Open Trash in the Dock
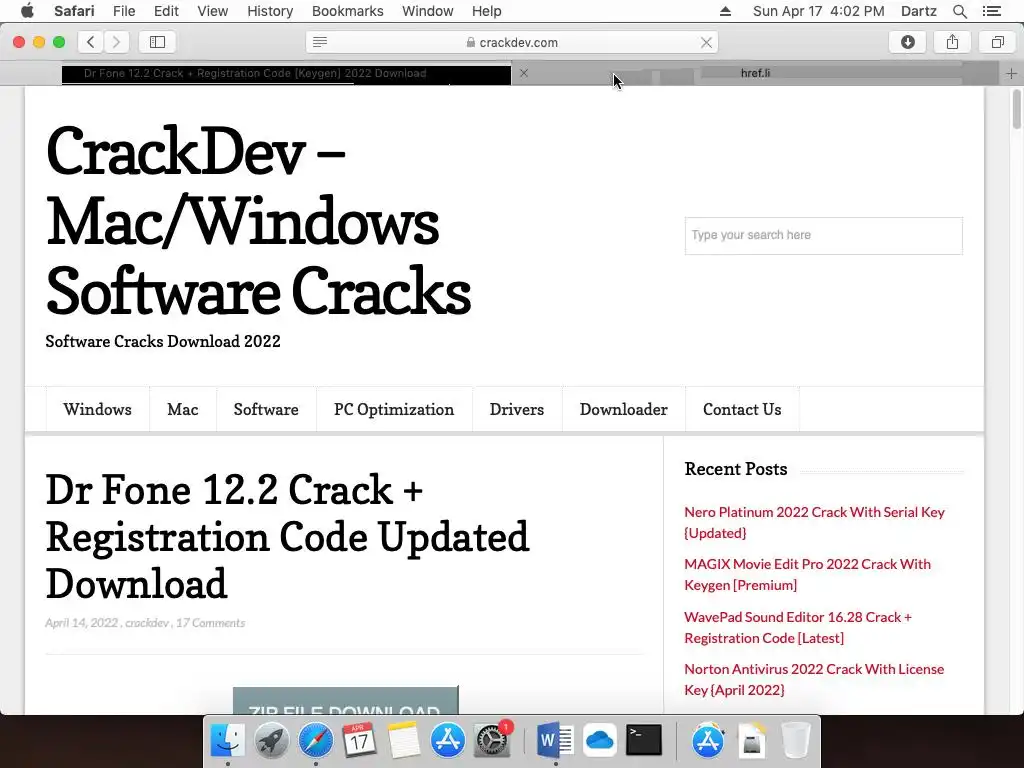Viewport: 1024px width, 768px height. click(795, 741)
